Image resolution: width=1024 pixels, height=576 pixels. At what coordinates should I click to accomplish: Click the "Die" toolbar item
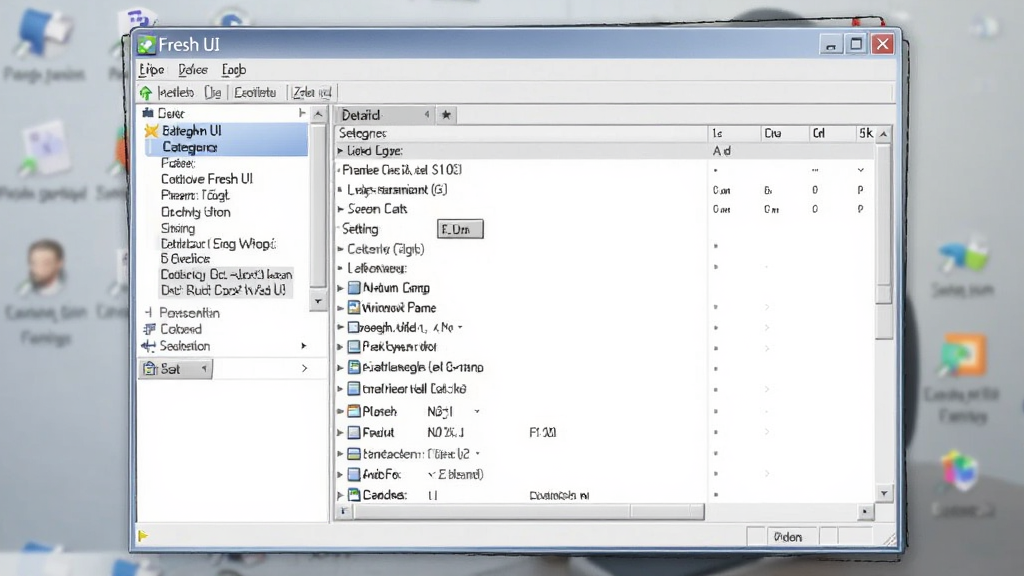click(213, 93)
